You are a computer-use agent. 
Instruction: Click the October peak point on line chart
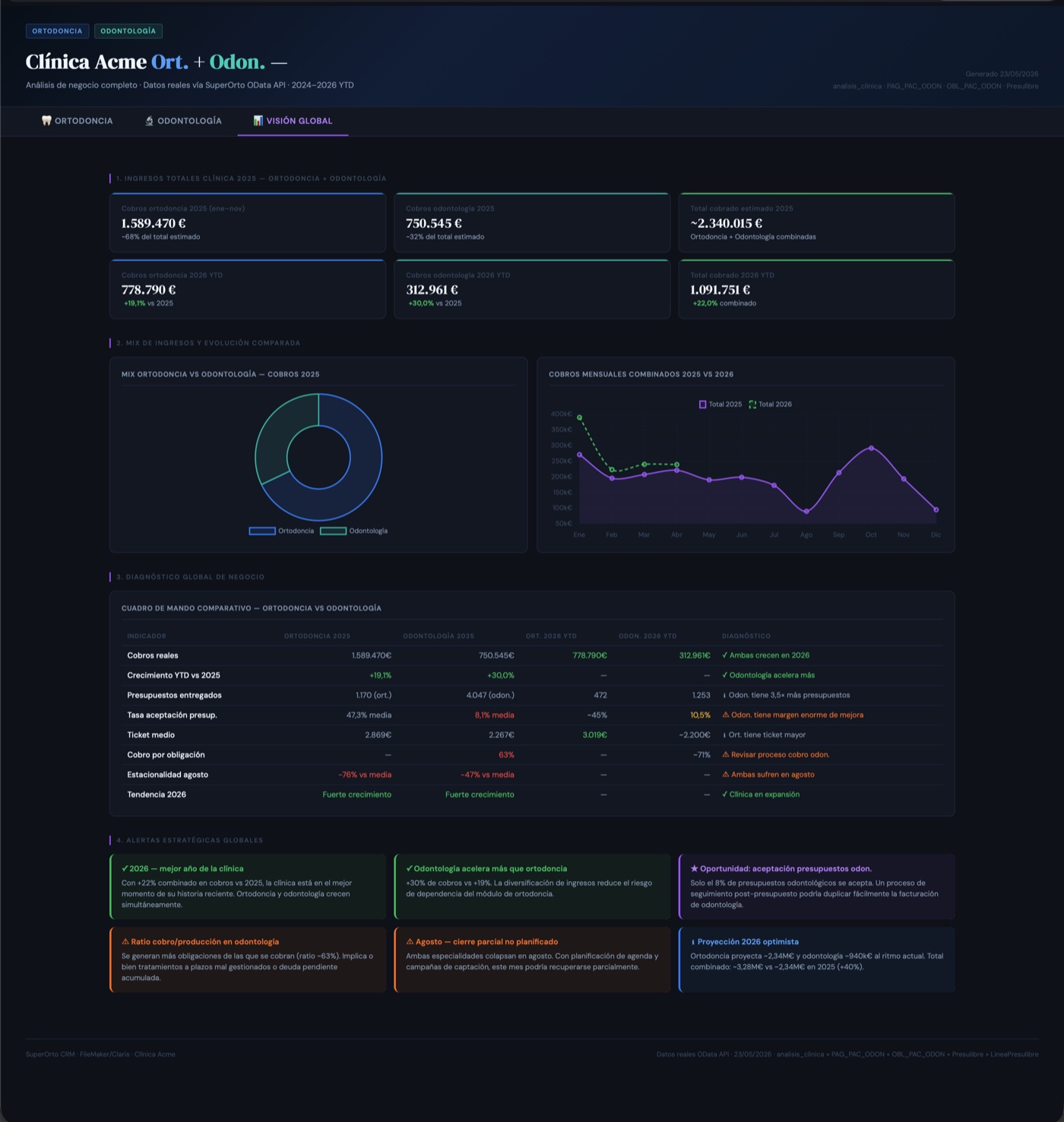pos(871,448)
